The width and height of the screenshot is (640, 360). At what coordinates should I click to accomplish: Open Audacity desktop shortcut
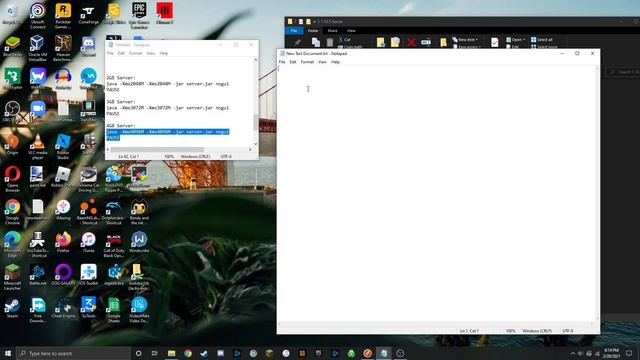coord(63,79)
